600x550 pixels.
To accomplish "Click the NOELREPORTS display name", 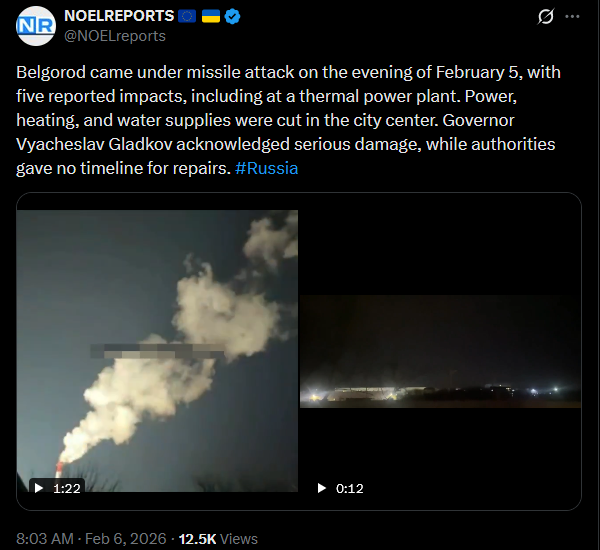I will coord(119,16).
